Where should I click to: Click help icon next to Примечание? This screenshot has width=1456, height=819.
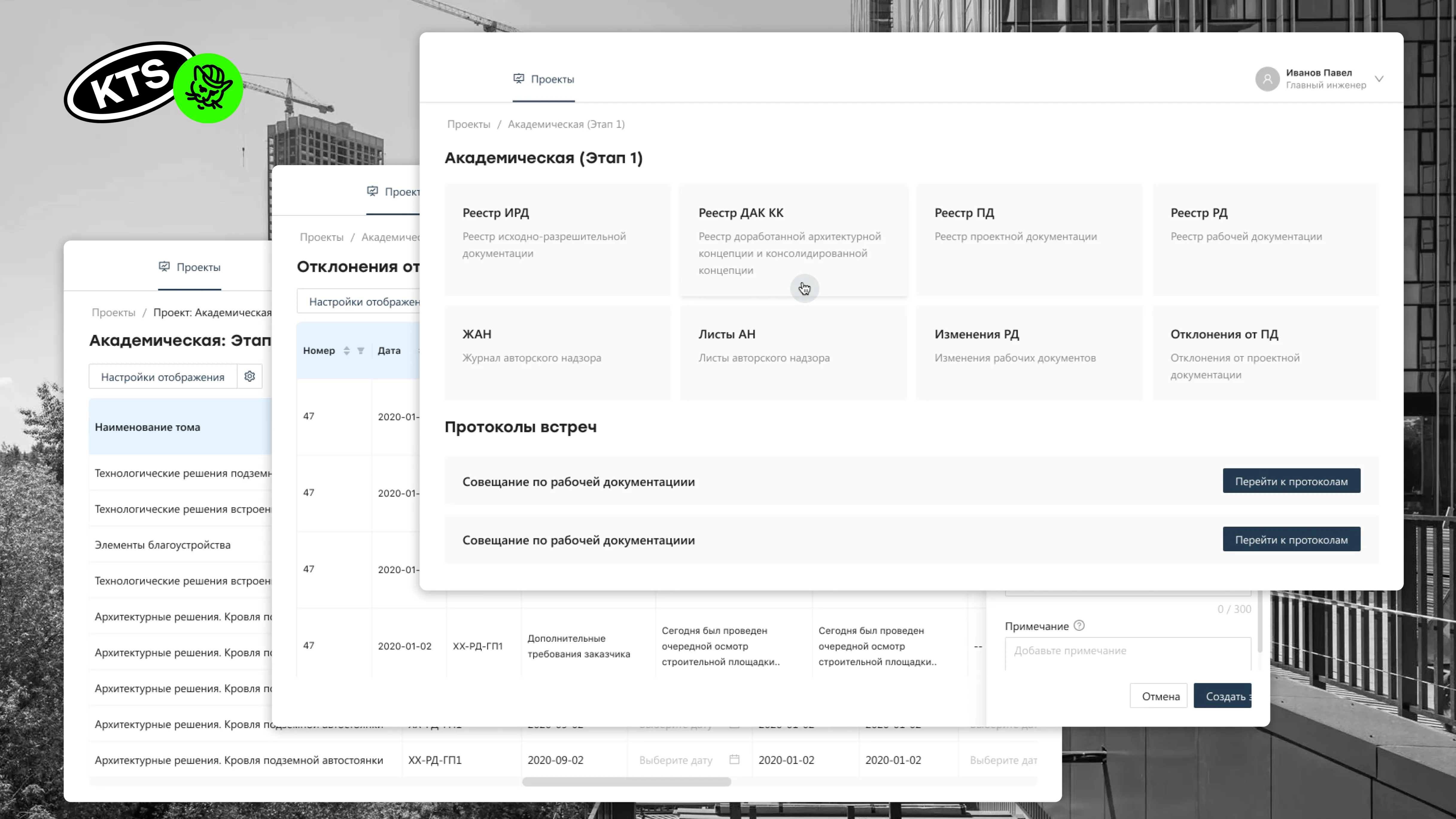click(x=1078, y=626)
